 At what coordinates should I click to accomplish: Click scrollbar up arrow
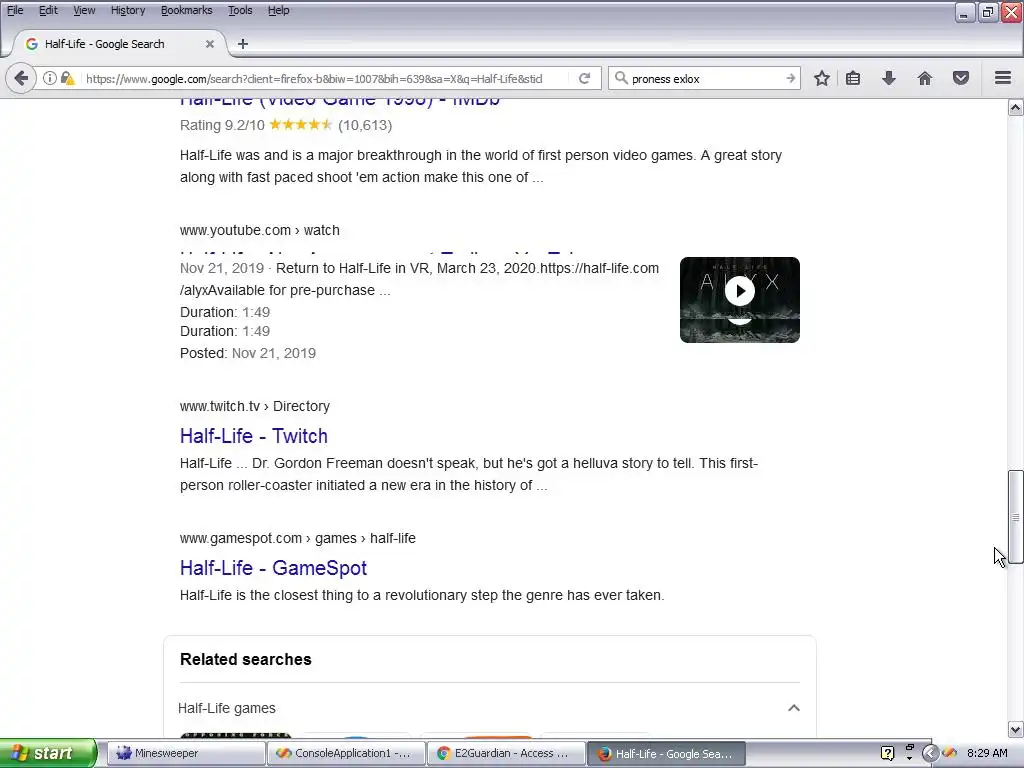pos(1016,108)
